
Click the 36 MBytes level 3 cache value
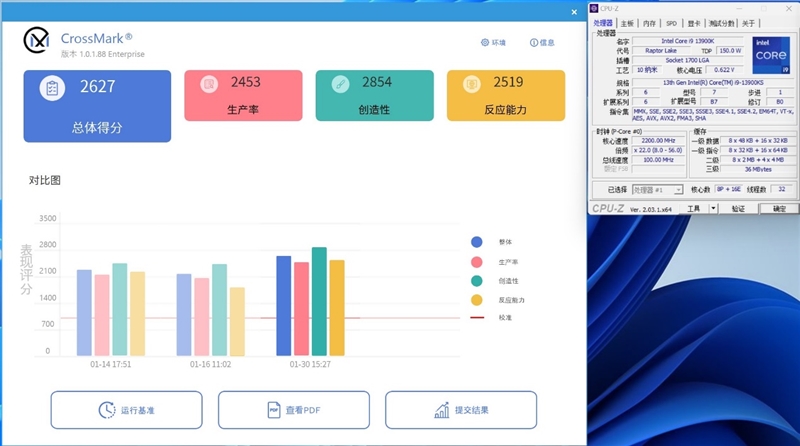coord(758,169)
